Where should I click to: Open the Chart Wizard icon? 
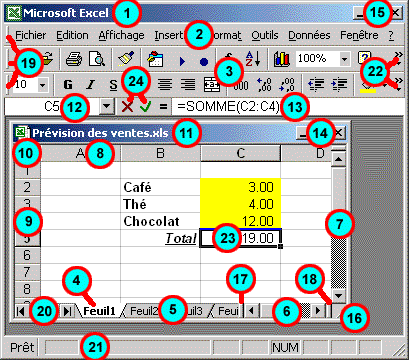click(282, 59)
